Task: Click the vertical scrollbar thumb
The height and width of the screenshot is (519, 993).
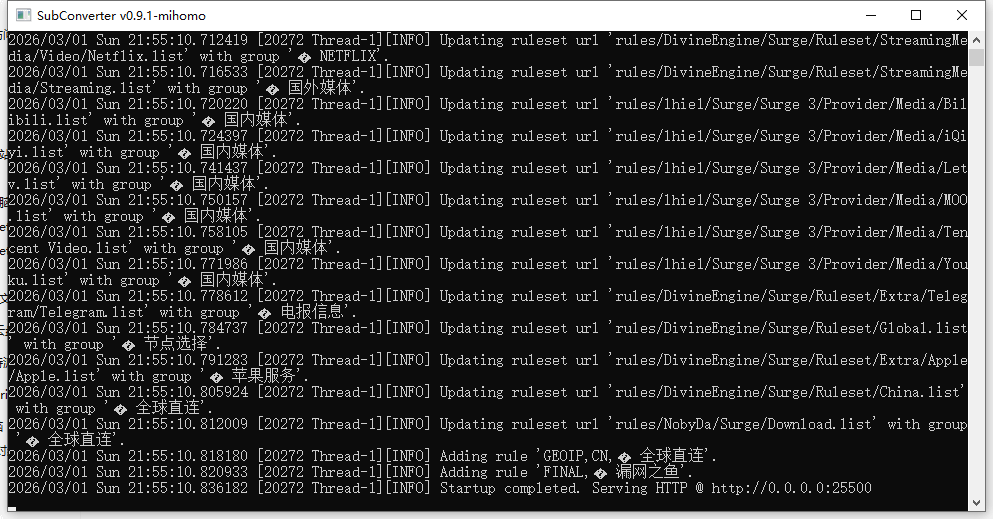Action: [x=977, y=57]
